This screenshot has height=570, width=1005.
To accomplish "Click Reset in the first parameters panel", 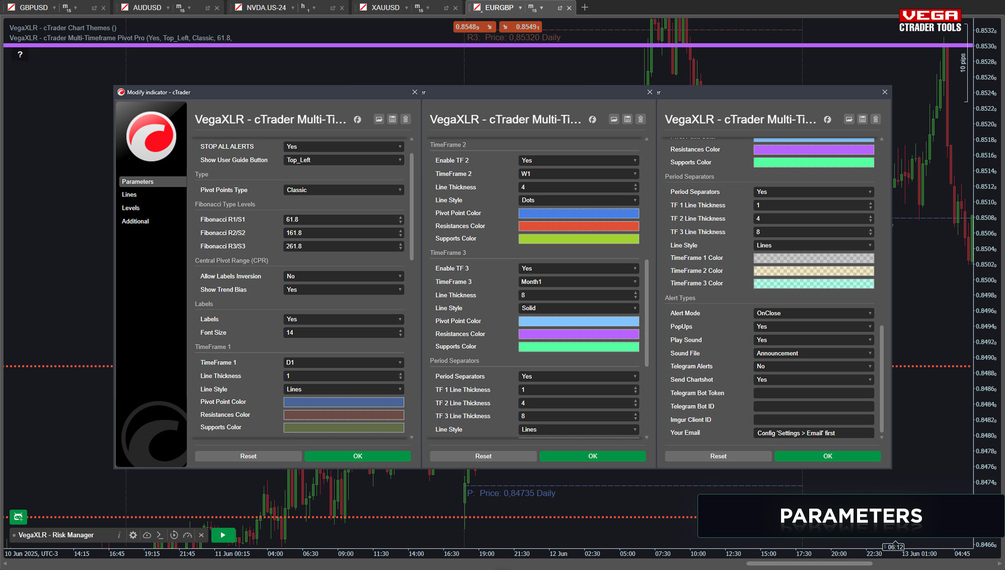I will (248, 457).
